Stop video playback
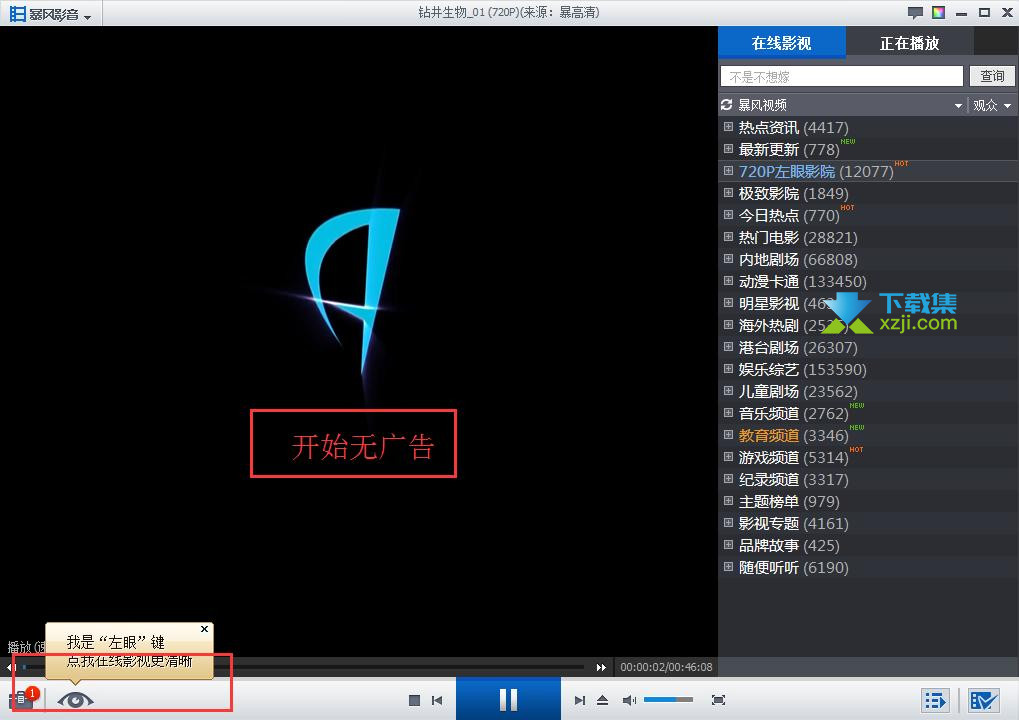The width and height of the screenshot is (1019, 720). tap(414, 701)
